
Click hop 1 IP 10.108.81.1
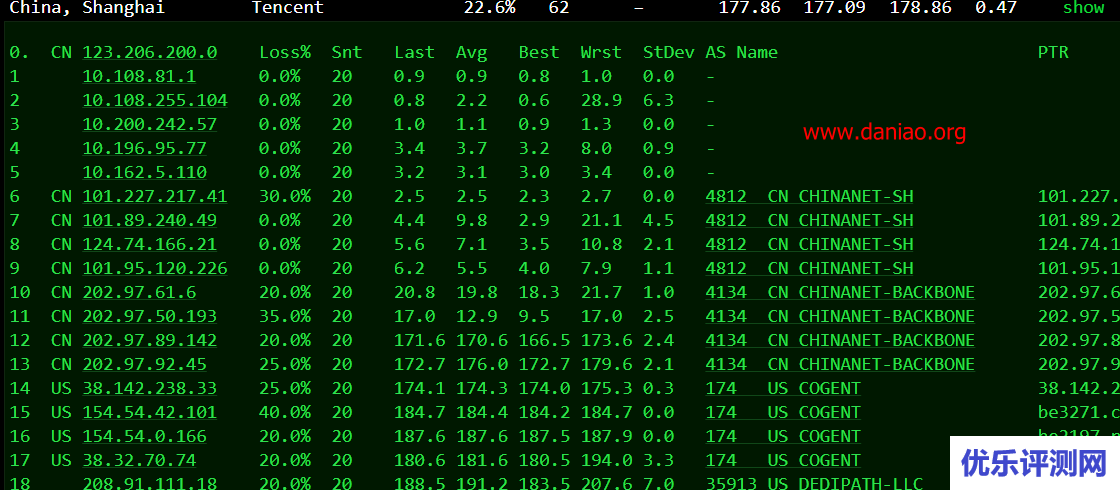(x=139, y=76)
